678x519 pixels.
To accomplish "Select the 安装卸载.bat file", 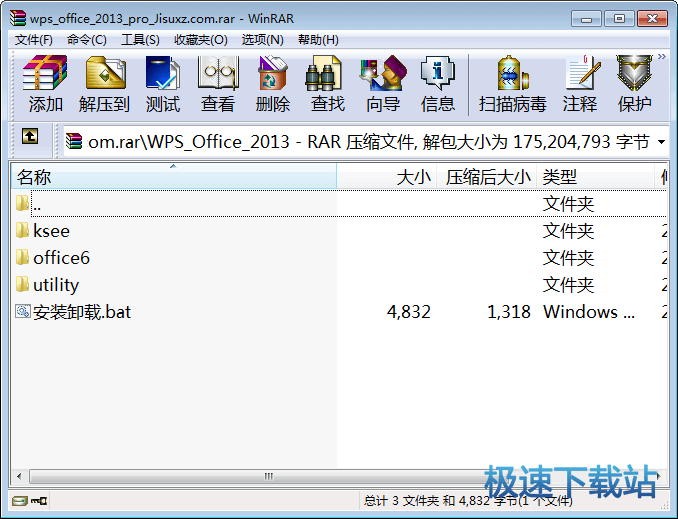I will [x=339, y=311].
